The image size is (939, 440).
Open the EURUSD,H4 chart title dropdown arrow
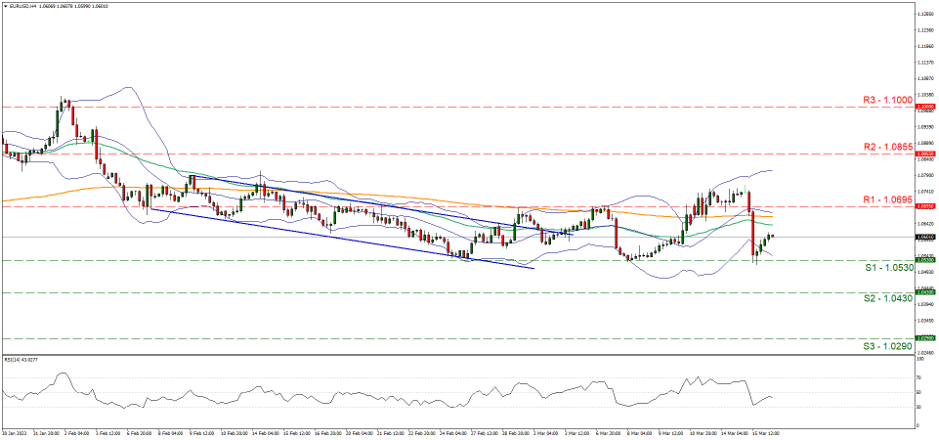pos(5,8)
